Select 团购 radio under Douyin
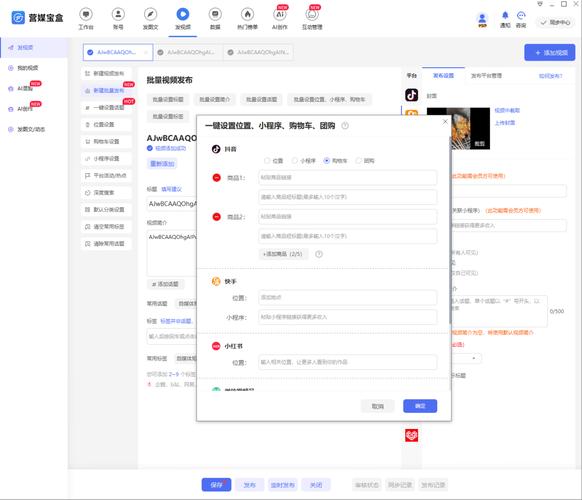582x500 pixels. [x=358, y=161]
